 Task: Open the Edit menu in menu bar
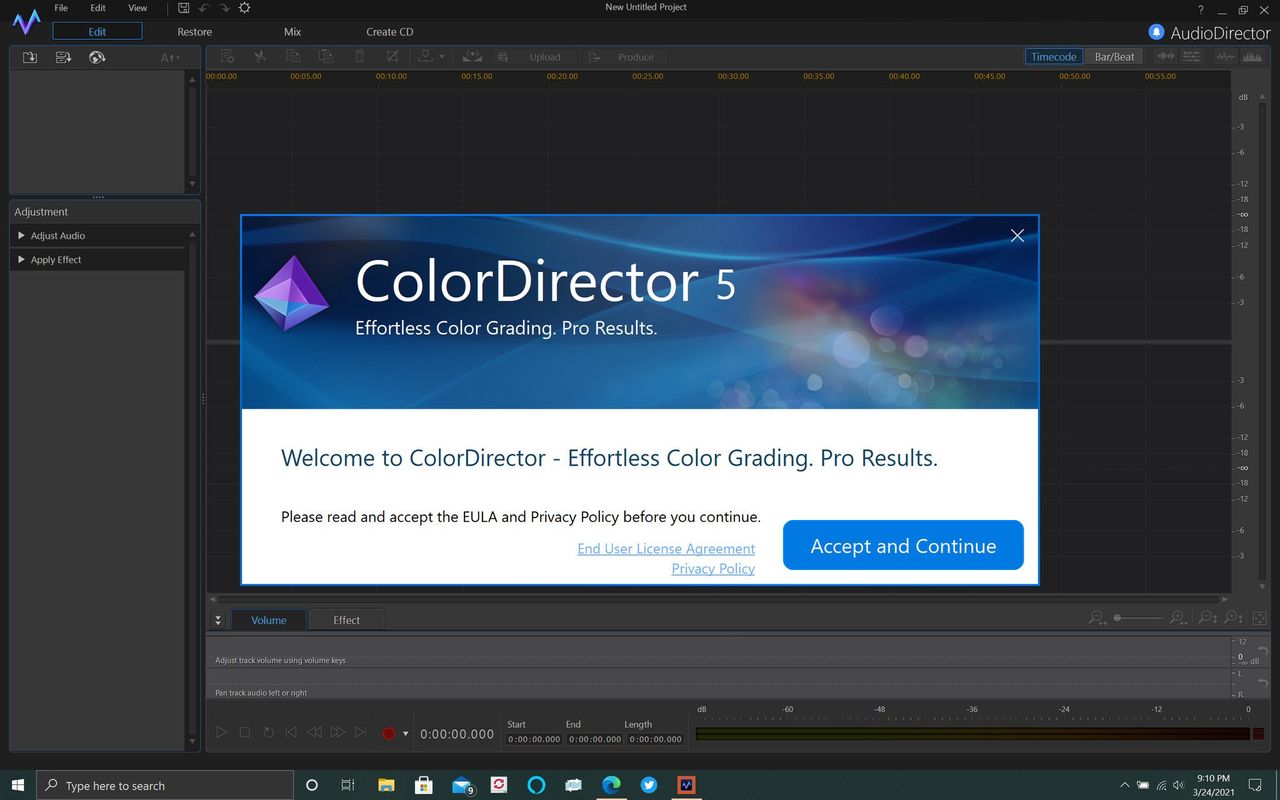click(x=98, y=8)
